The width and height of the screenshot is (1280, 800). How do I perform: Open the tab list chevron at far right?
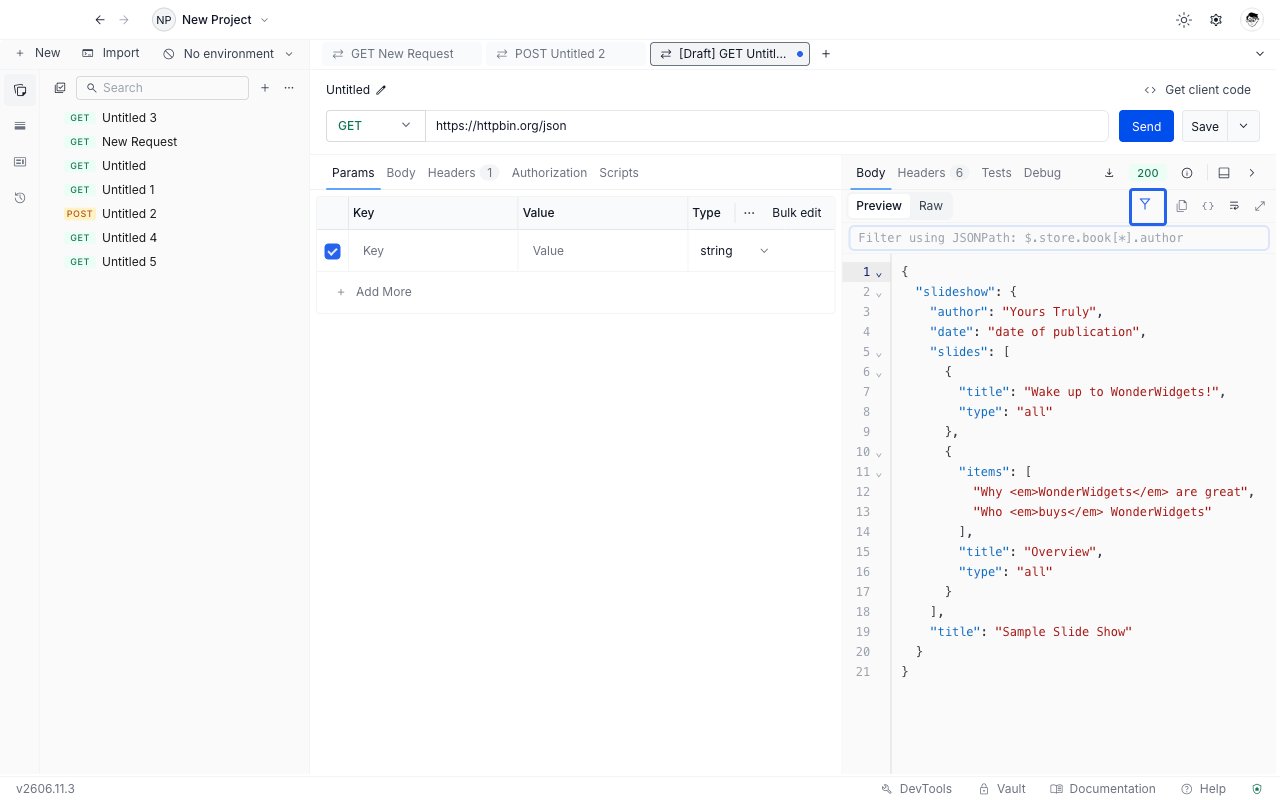click(x=1259, y=54)
